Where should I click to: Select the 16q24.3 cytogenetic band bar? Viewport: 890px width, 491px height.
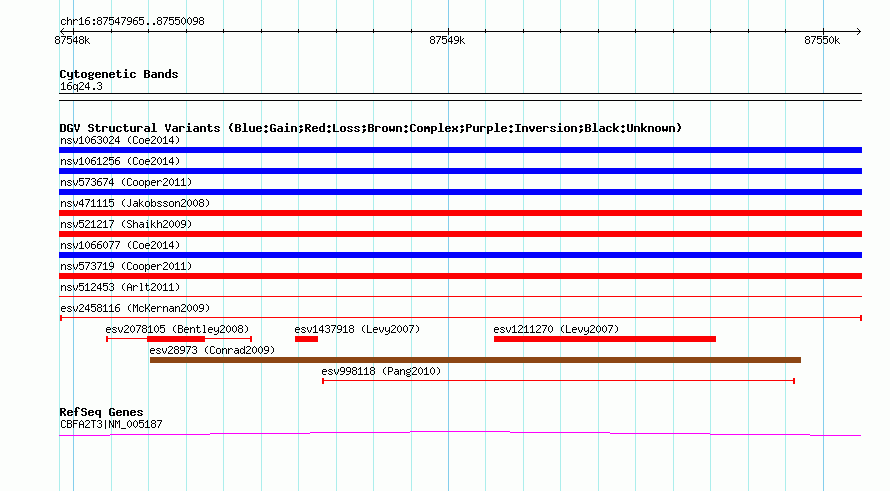tap(460, 97)
